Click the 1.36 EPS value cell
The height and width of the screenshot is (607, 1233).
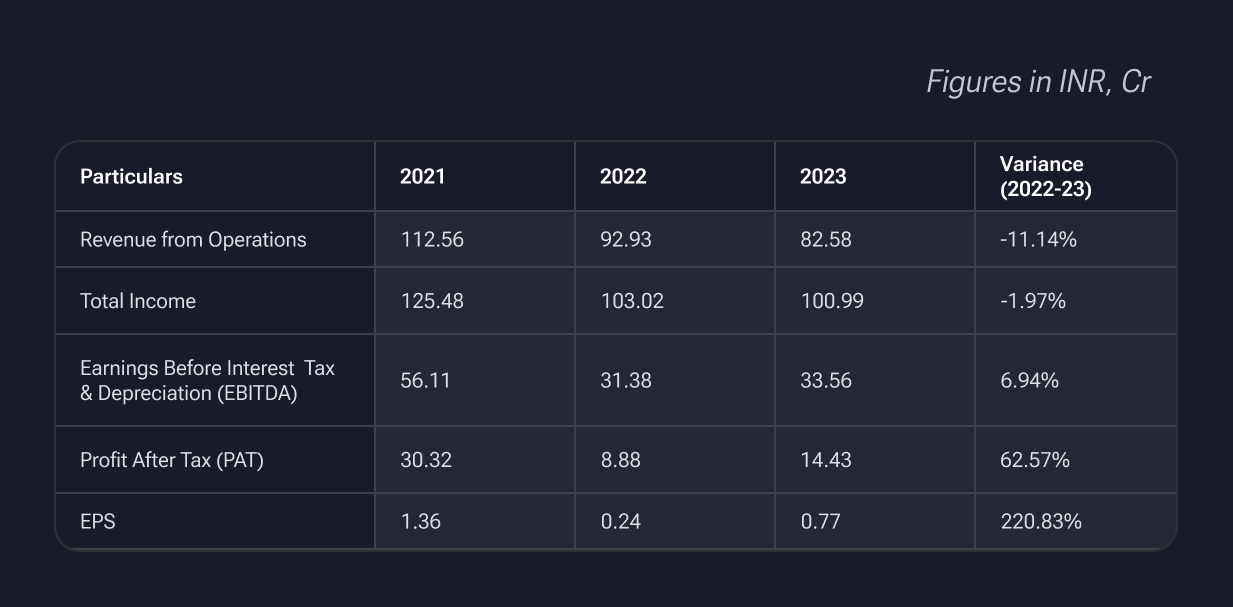[420, 521]
